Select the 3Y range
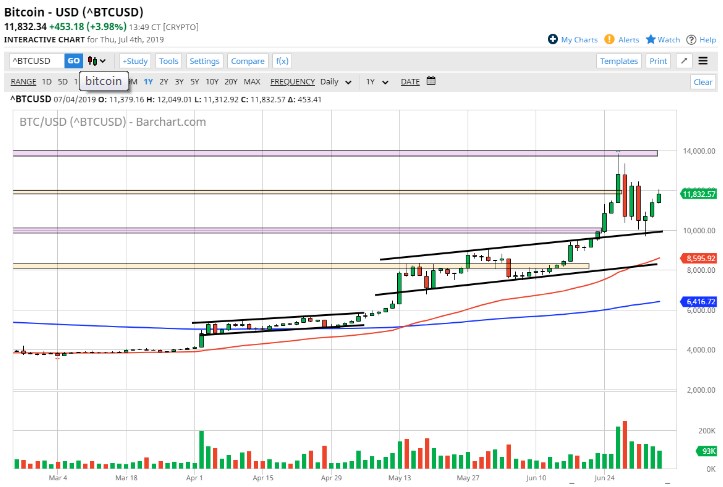Image resolution: width=723 pixels, height=487 pixels. (x=179, y=82)
